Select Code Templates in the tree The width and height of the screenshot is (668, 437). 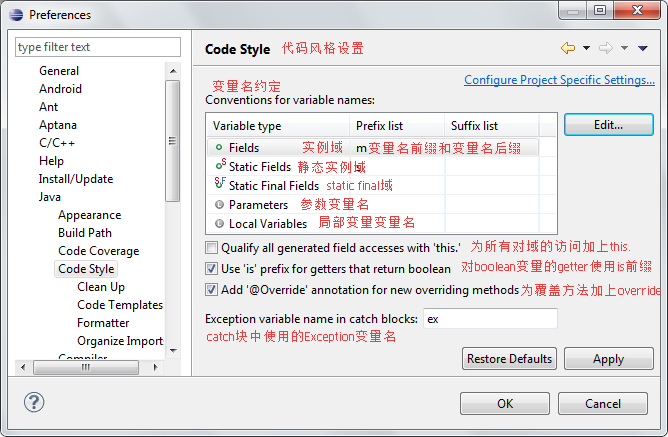pyautogui.click(x=119, y=305)
